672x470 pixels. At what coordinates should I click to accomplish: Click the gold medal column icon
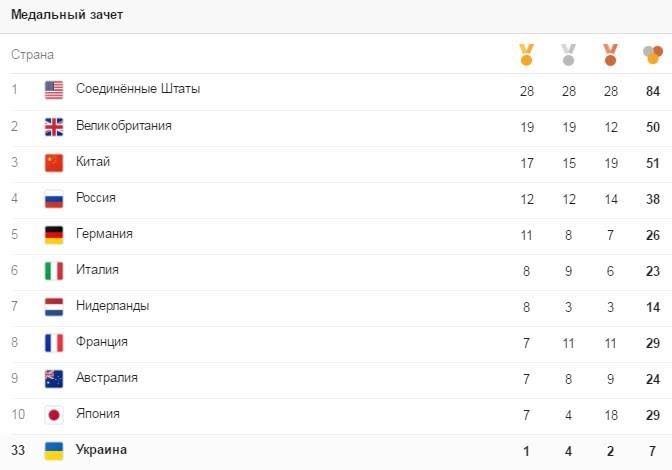[527, 54]
